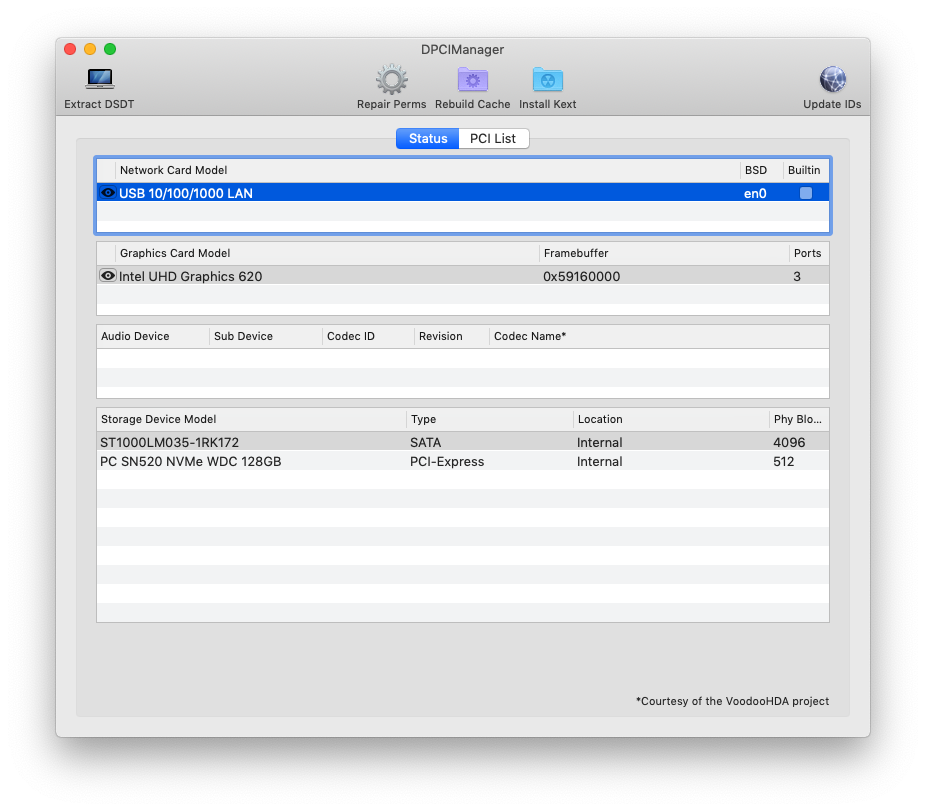
Task: Click the Location column header
Action: pos(671,419)
